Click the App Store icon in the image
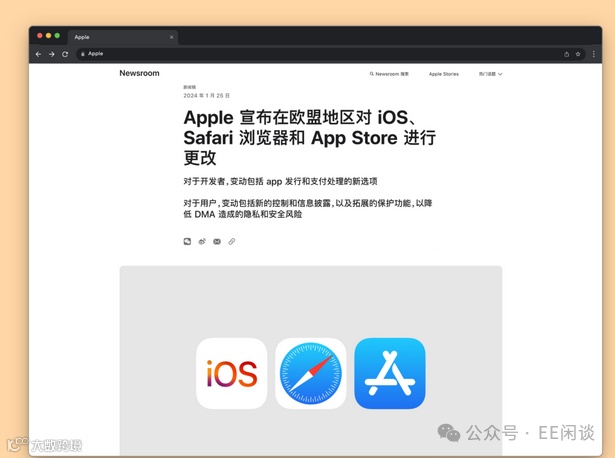This screenshot has width=615, height=458. [x=390, y=373]
